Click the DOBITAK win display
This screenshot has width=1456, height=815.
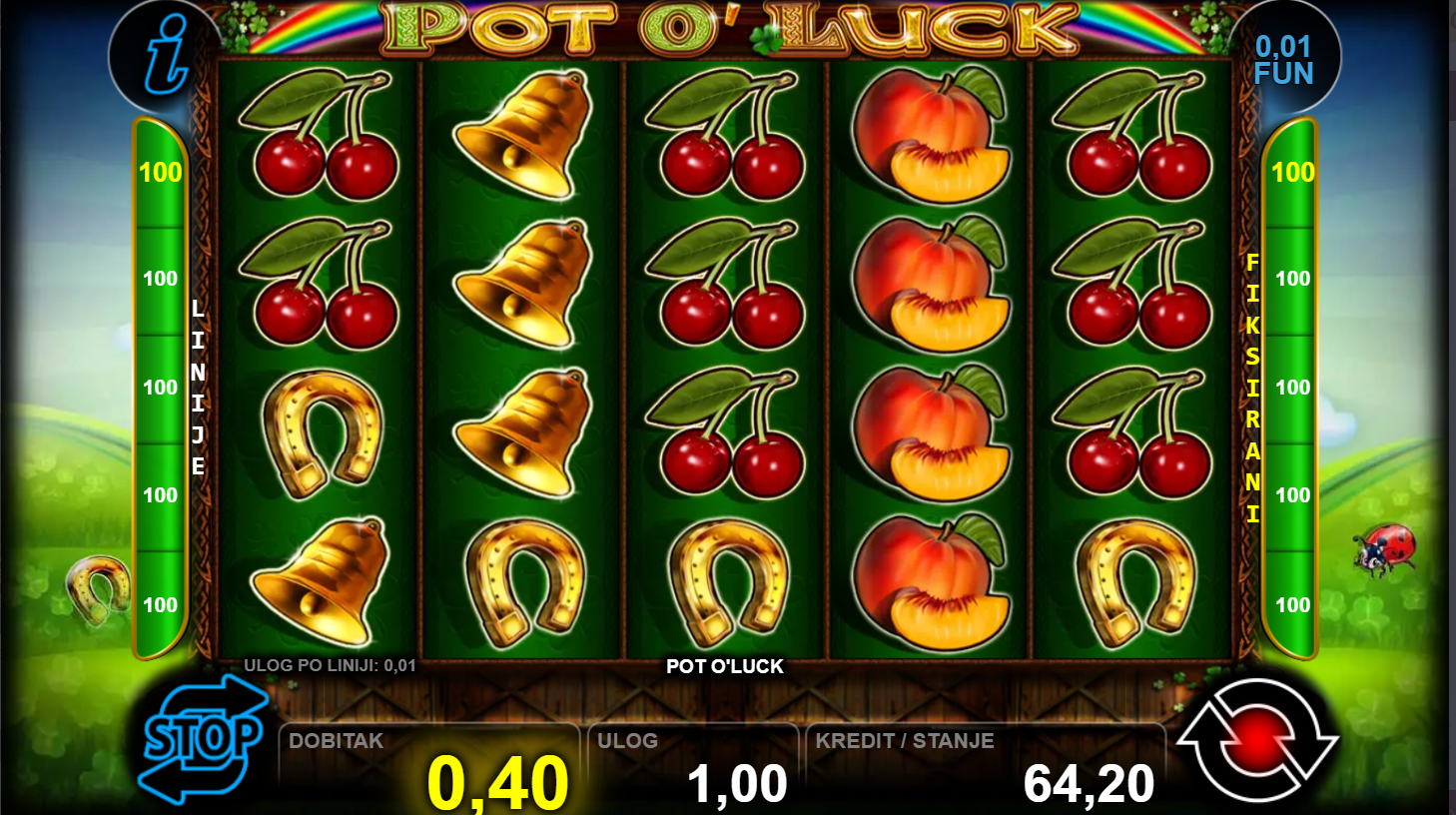coord(428,766)
